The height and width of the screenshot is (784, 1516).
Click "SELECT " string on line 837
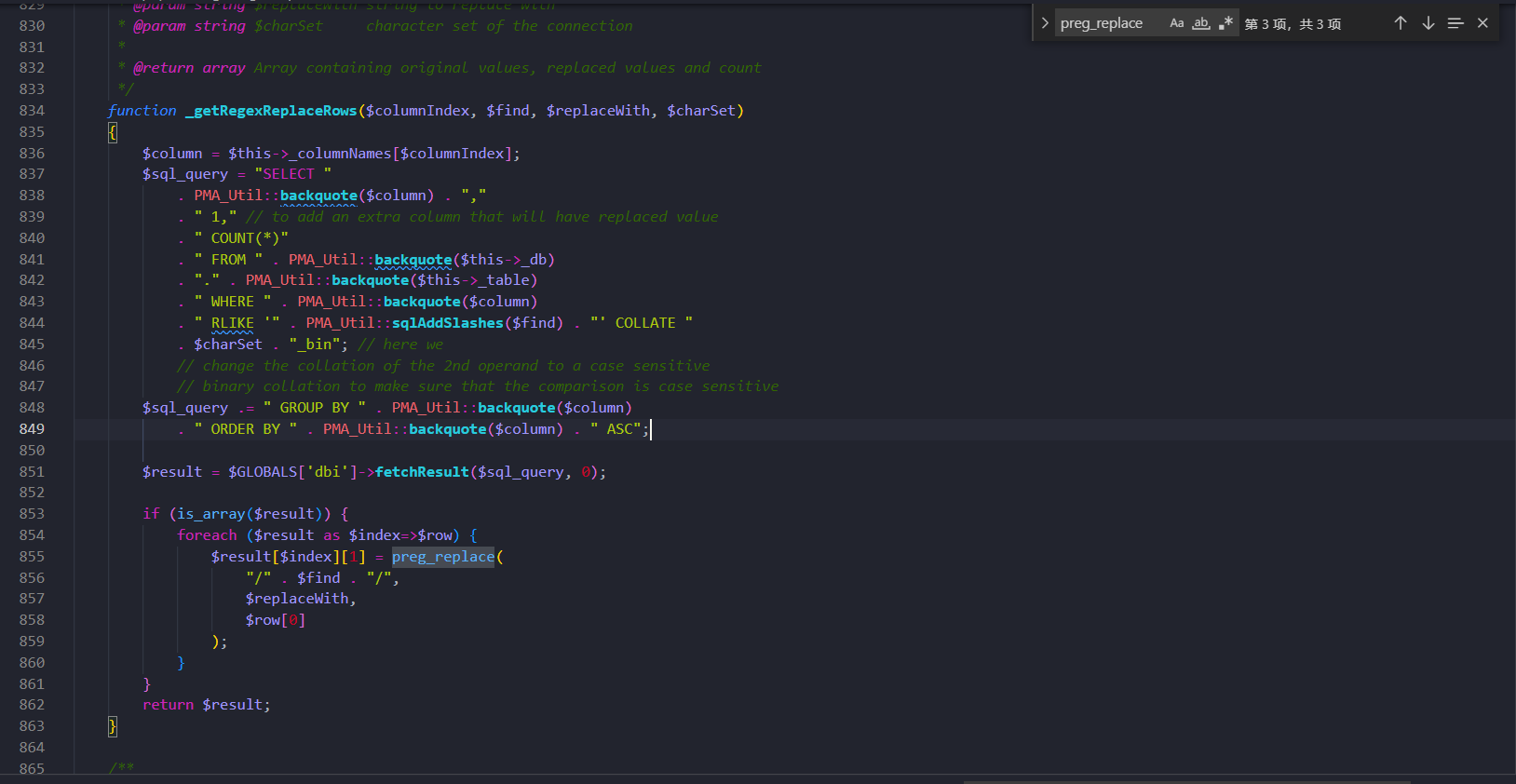(x=293, y=174)
